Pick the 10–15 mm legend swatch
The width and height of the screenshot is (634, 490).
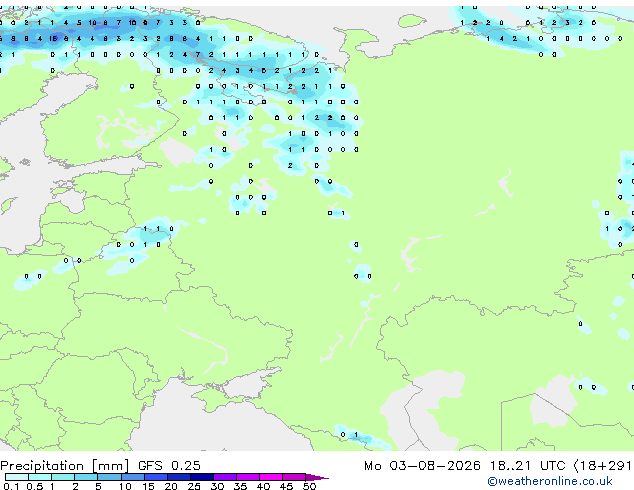tap(132, 477)
